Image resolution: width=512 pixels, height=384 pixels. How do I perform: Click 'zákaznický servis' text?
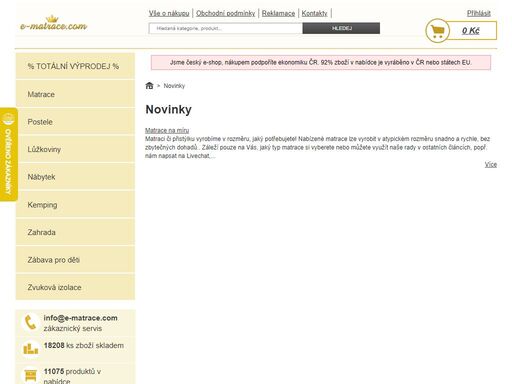click(x=73, y=328)
